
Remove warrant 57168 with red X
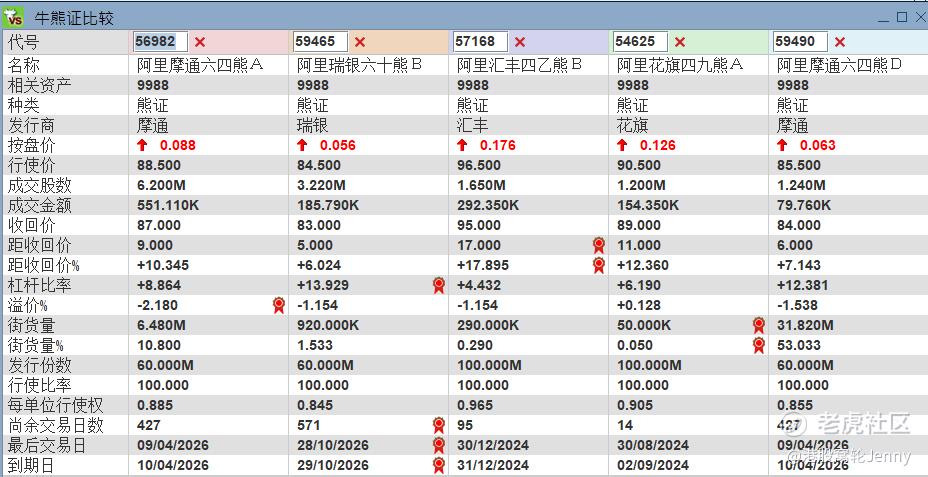point(520,42)
